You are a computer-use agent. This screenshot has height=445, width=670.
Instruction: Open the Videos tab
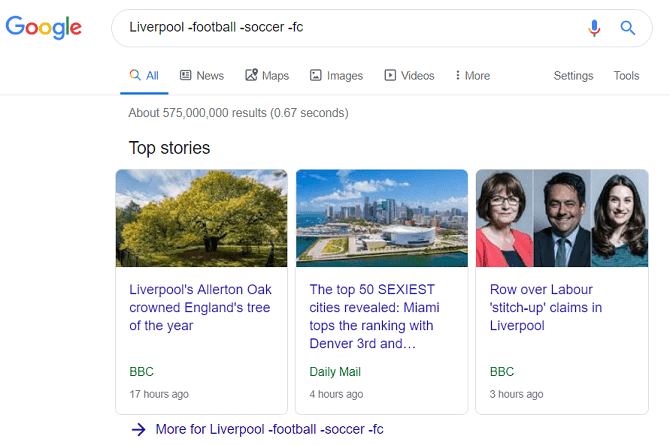pos(409,76)
